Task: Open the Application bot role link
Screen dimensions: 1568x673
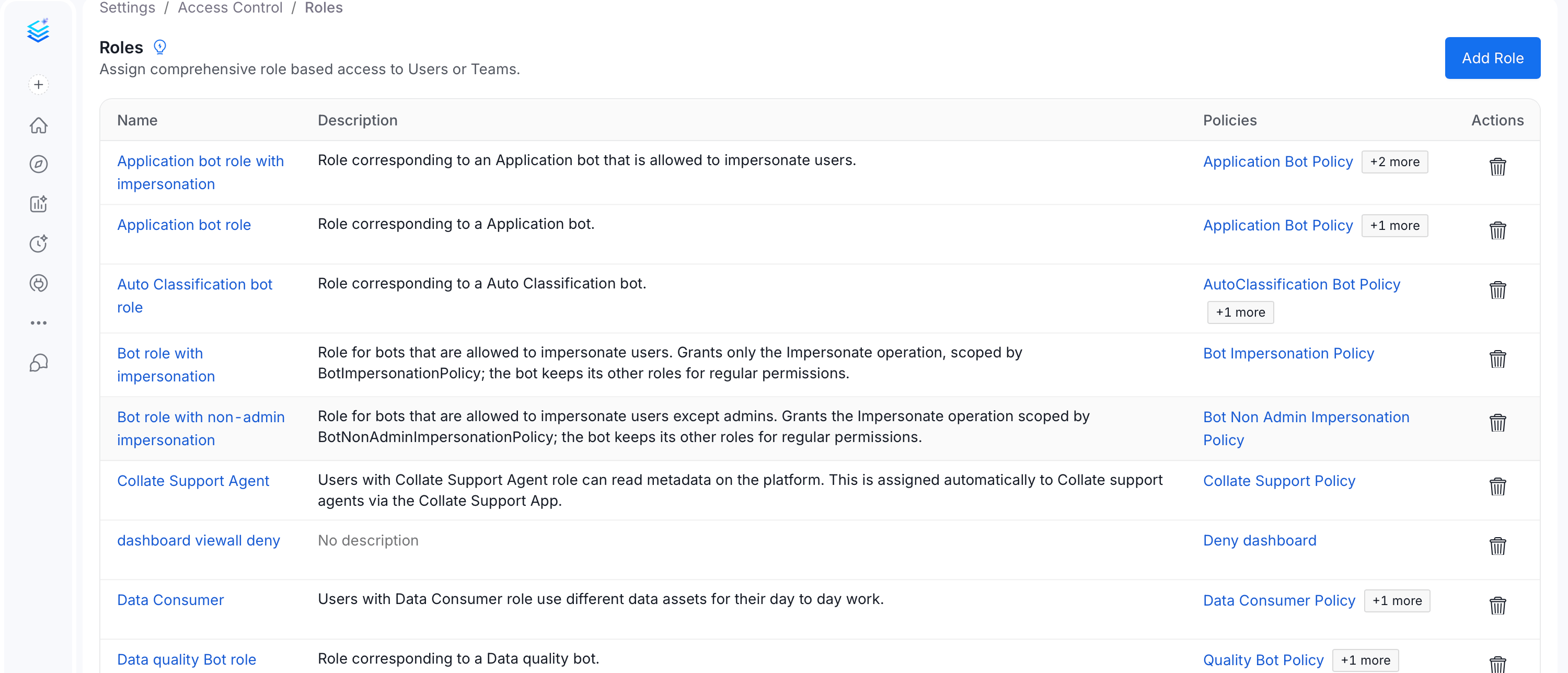Action: [184, 225]
